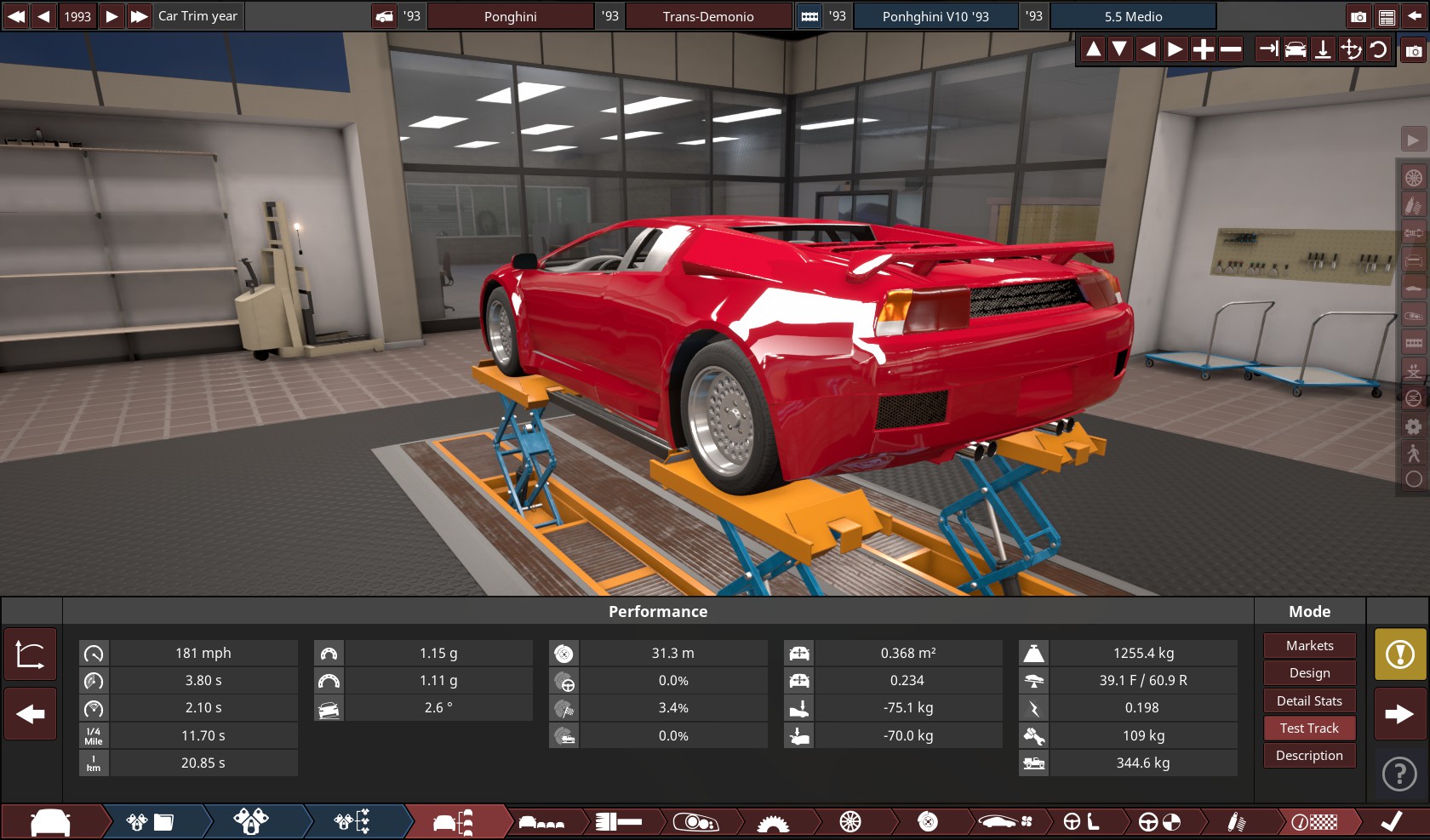Fast-forward the trim year to latest
Screen dimensions: 1430x840
139,16
